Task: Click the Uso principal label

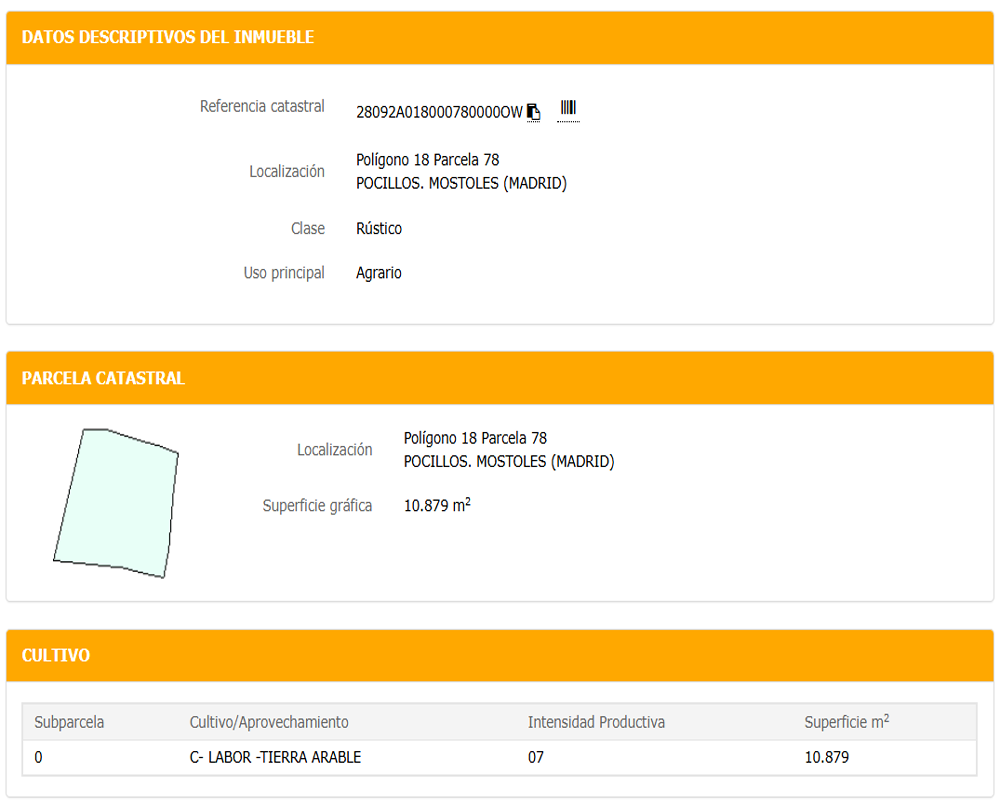Action: click(x=284, y=273)
